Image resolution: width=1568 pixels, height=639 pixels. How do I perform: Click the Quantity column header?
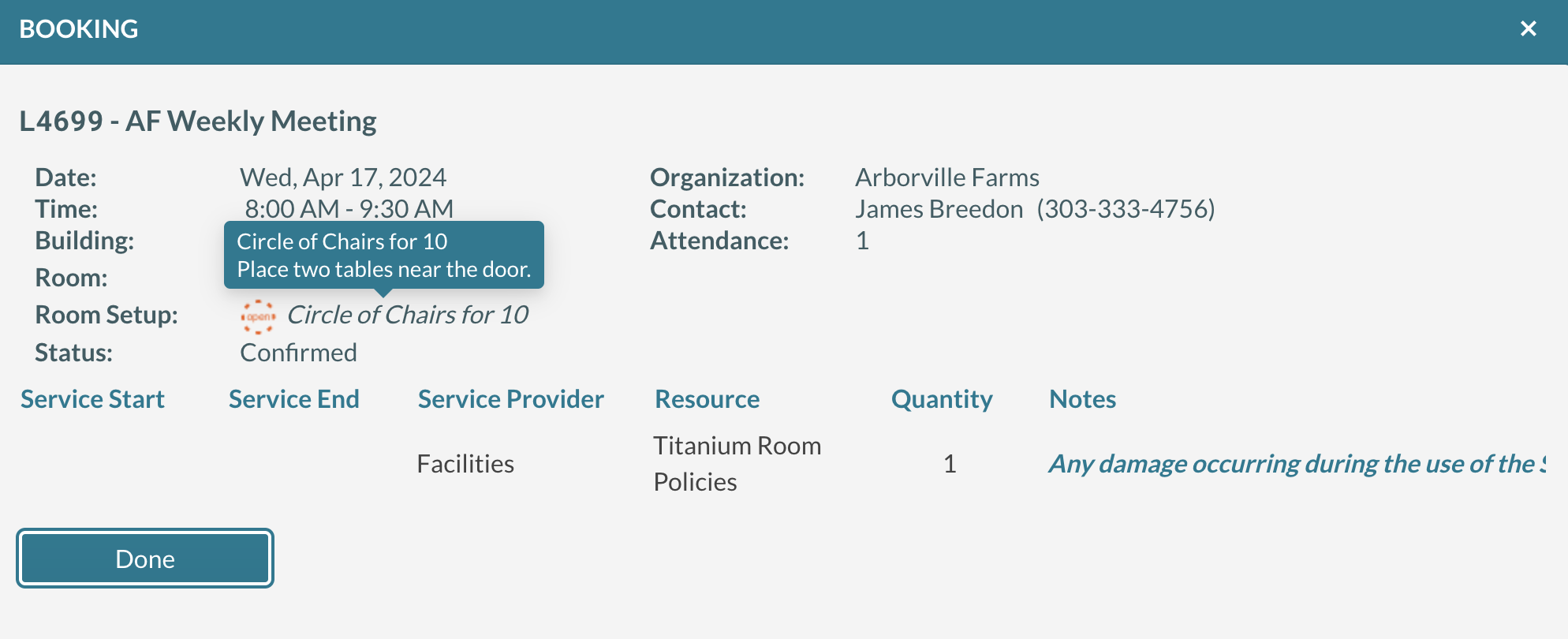click(x=942, y=399)
